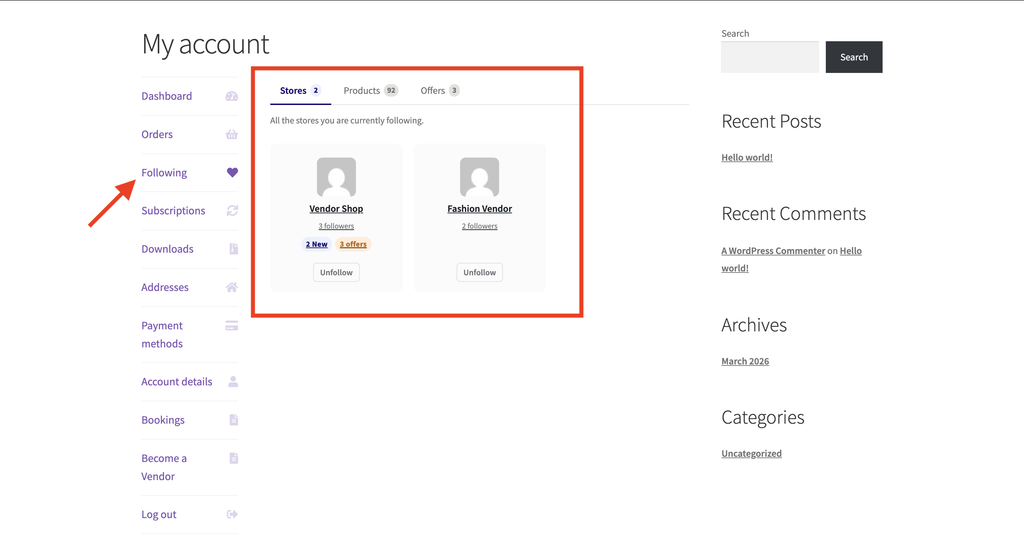Viewport: 1024px width, 560px height.
Task: Click the Downloads file icon
Action: tap(234, 249)
